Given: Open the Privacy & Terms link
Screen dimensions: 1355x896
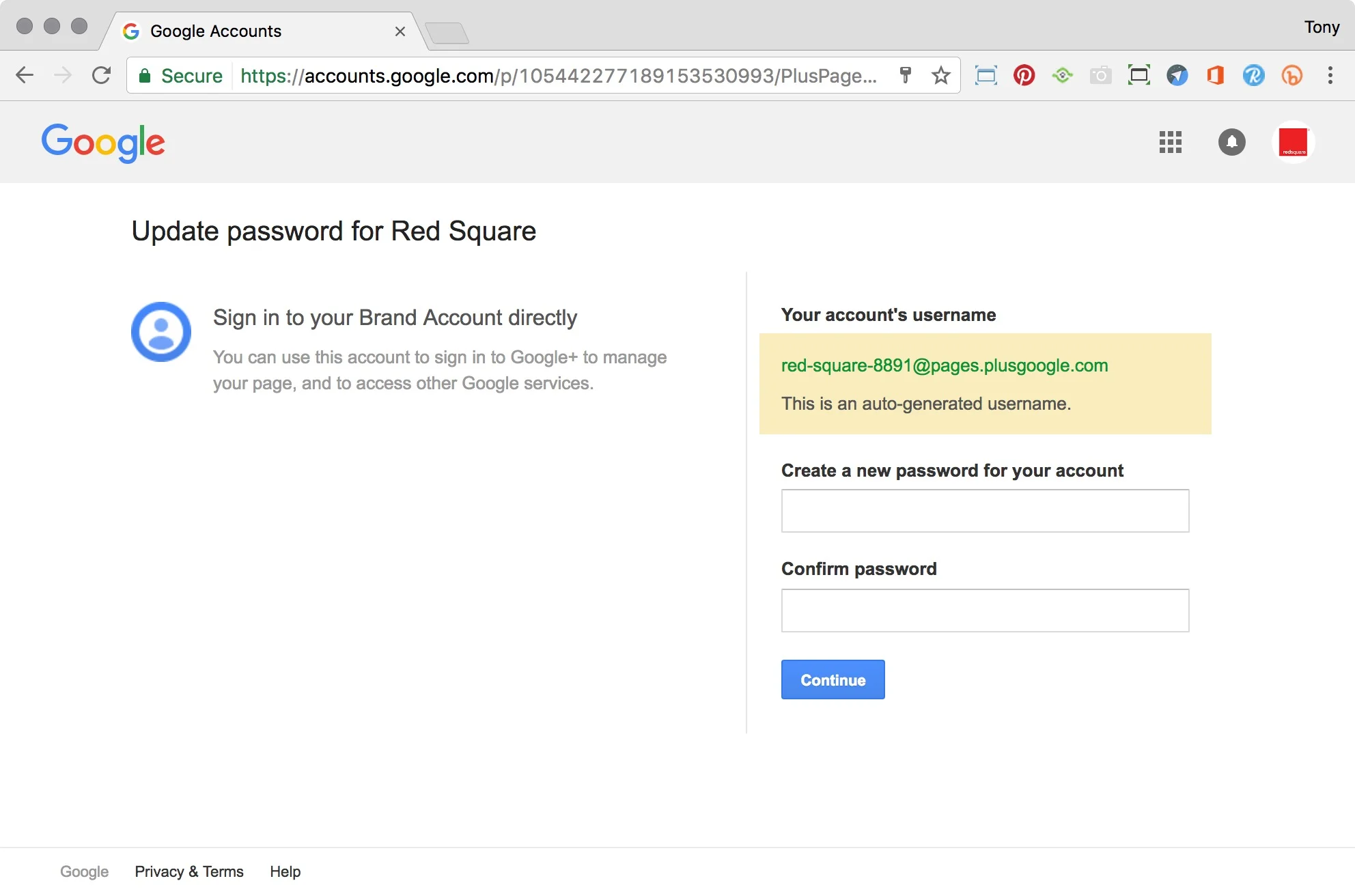Looking at the screenshot, I should (x=189, y=871).
